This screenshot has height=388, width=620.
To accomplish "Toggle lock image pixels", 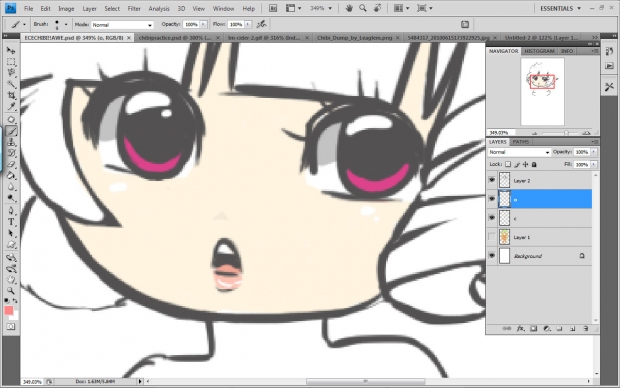I will click(x=517, y=164).
